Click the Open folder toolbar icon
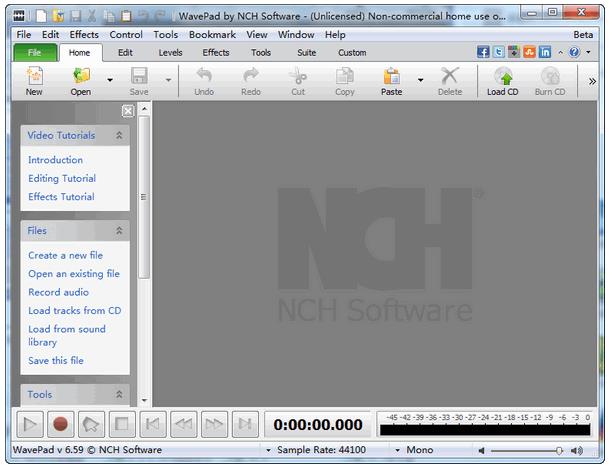Image resolution: width=609 pixels, height=469 pixels. click(81, 76)
